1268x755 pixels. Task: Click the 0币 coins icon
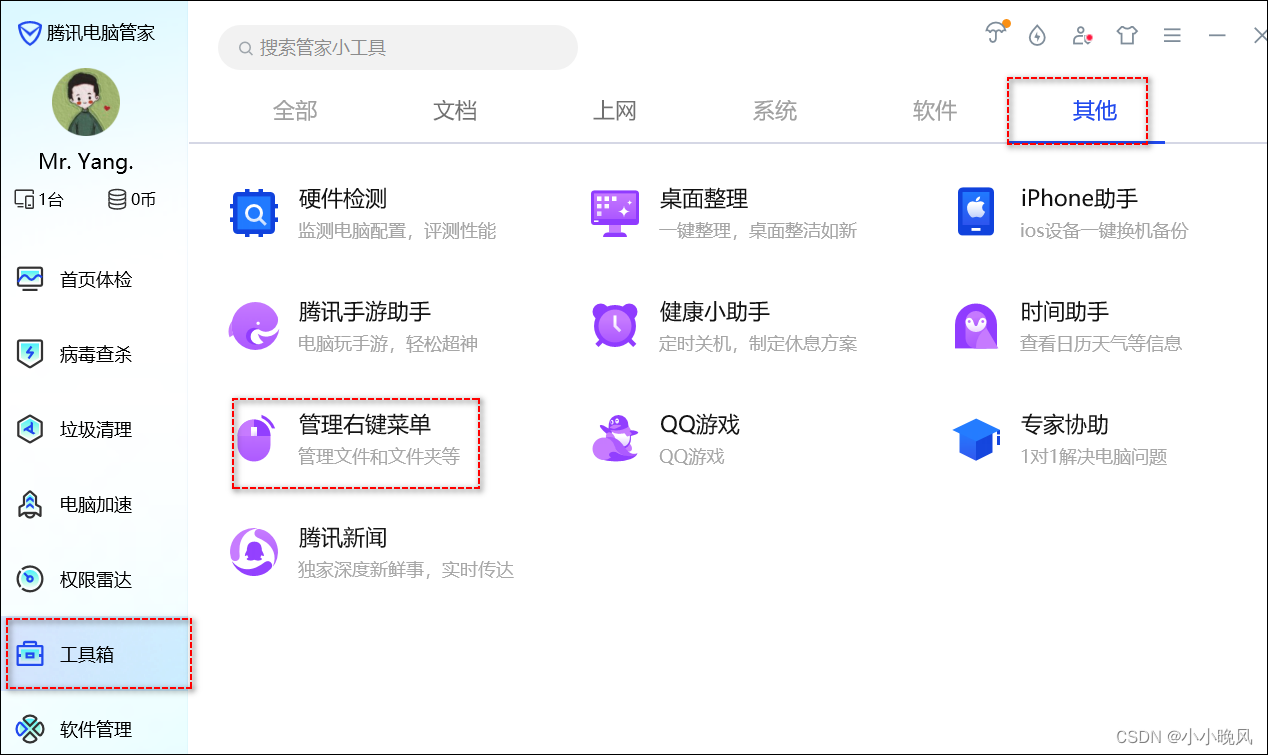118,199
